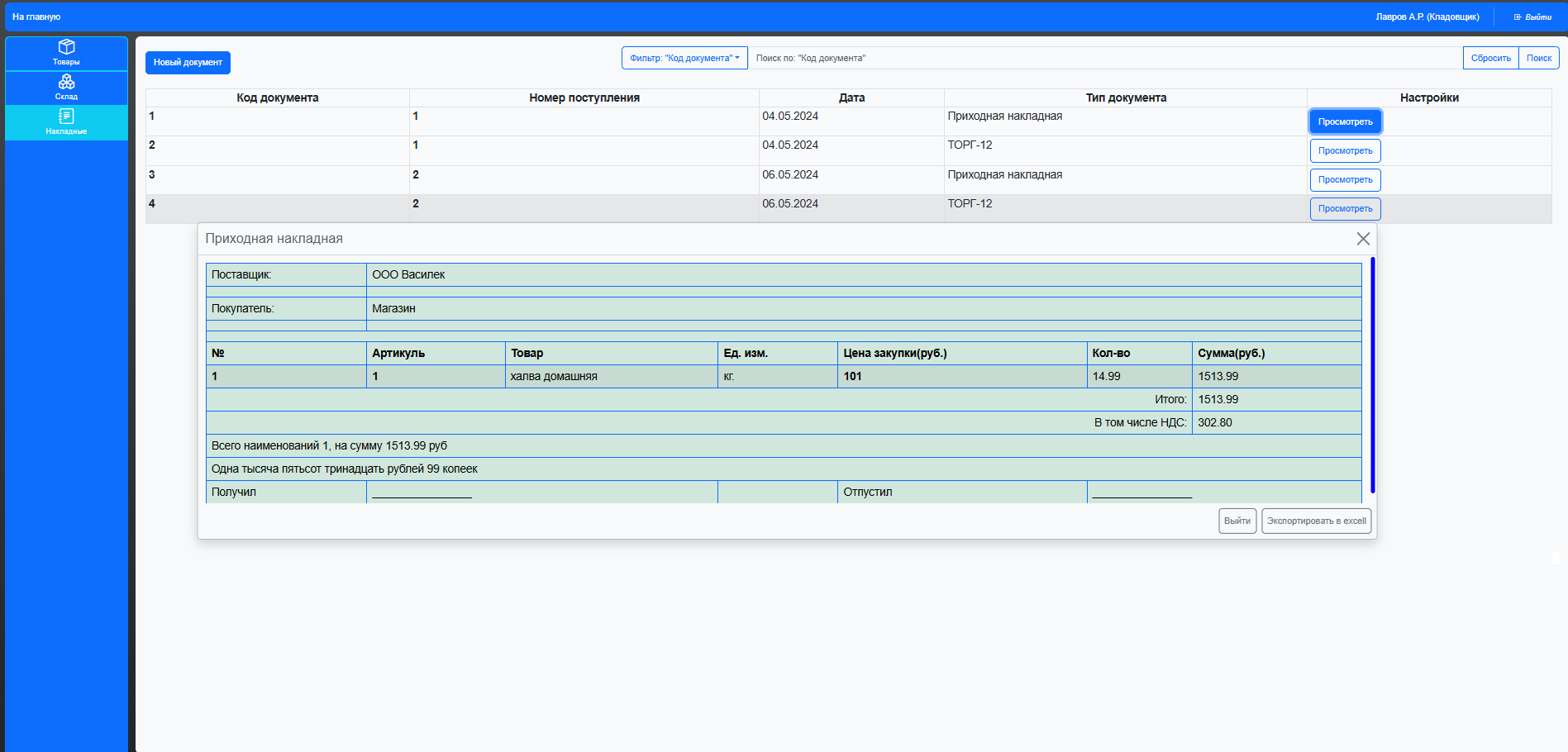View document 3 Приходная накладная 06.05.2024
The image size is (1568, 752).
(x=1345, y=179)
